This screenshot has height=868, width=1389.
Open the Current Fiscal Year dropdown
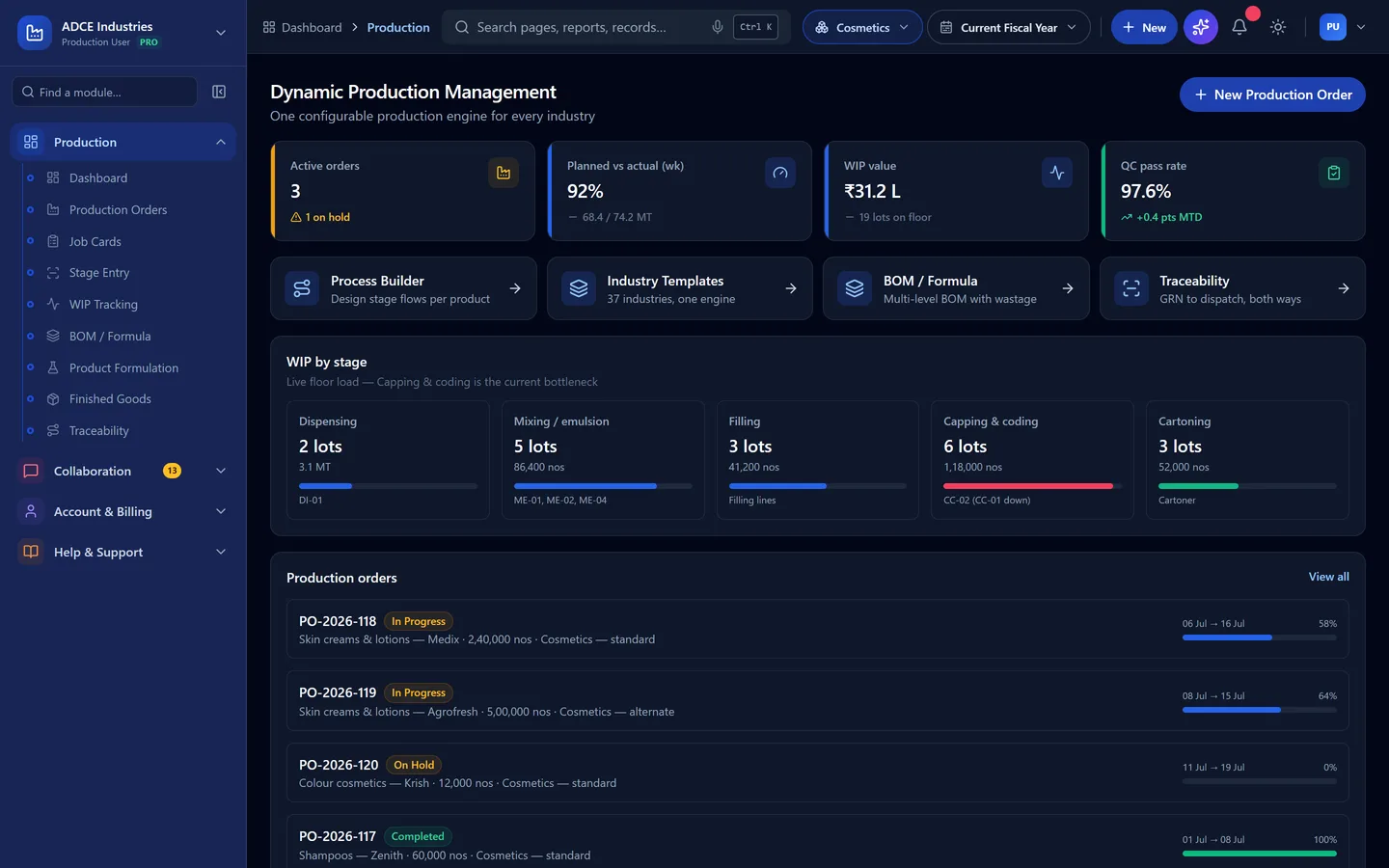tap(1009, 27)
